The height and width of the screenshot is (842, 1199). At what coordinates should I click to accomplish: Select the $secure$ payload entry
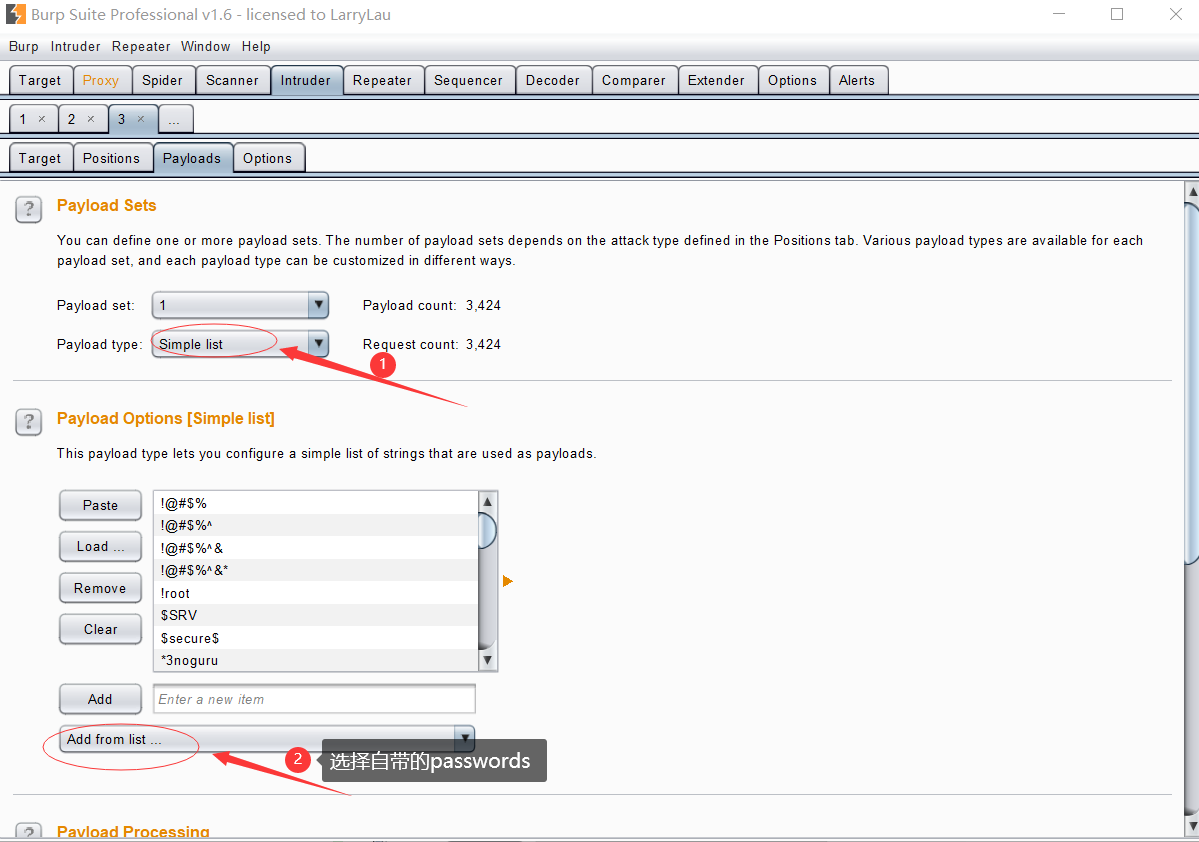(x=316, y=639)
